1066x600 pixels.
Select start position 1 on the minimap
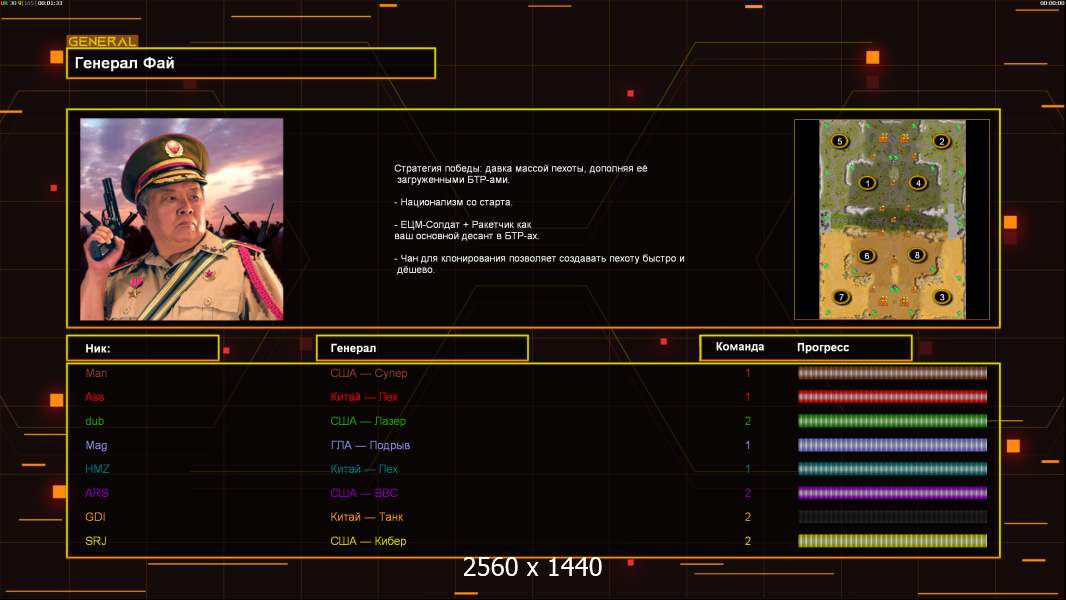(867, 183)
